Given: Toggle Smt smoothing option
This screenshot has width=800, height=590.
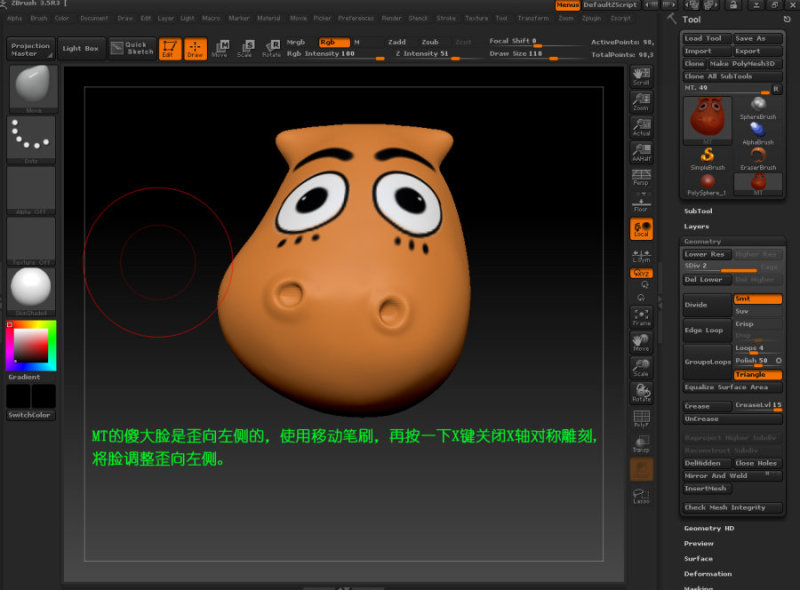Looking at the screenshot, I should (758, 299).
